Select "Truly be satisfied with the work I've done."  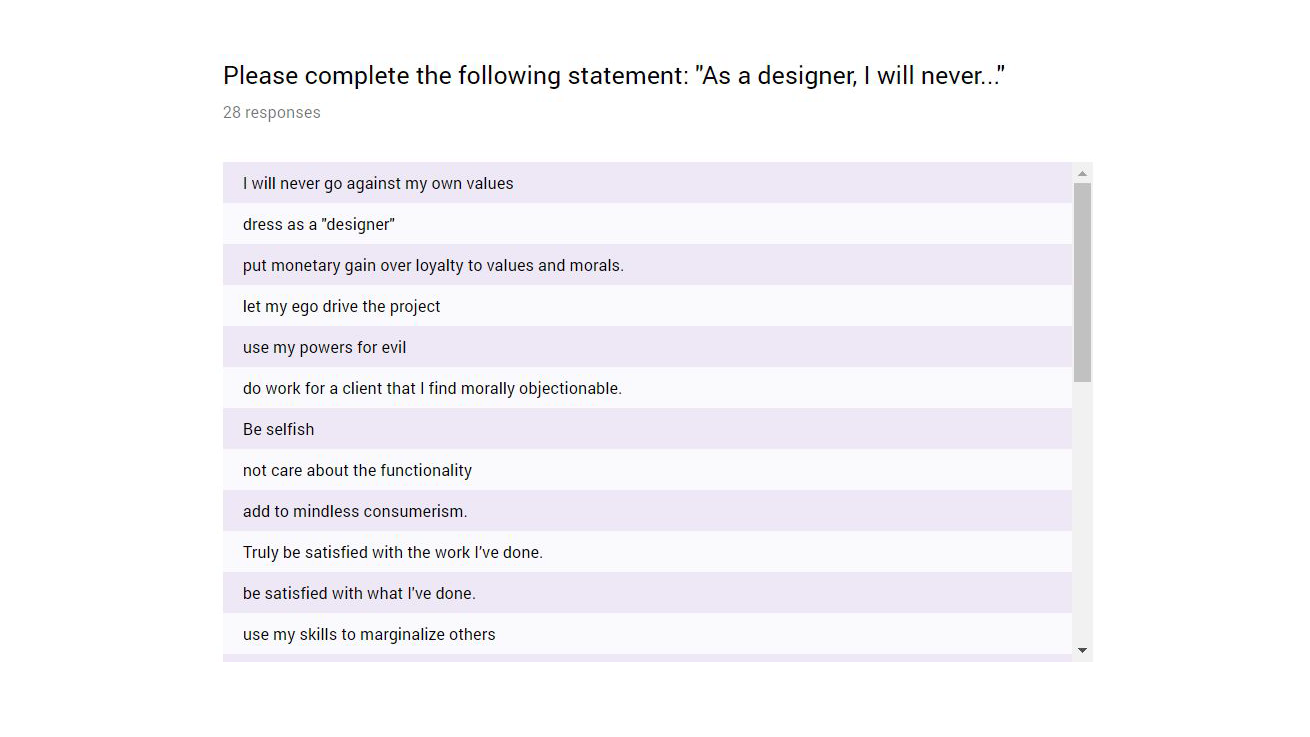pyautogui.click(x=393, y=552)
